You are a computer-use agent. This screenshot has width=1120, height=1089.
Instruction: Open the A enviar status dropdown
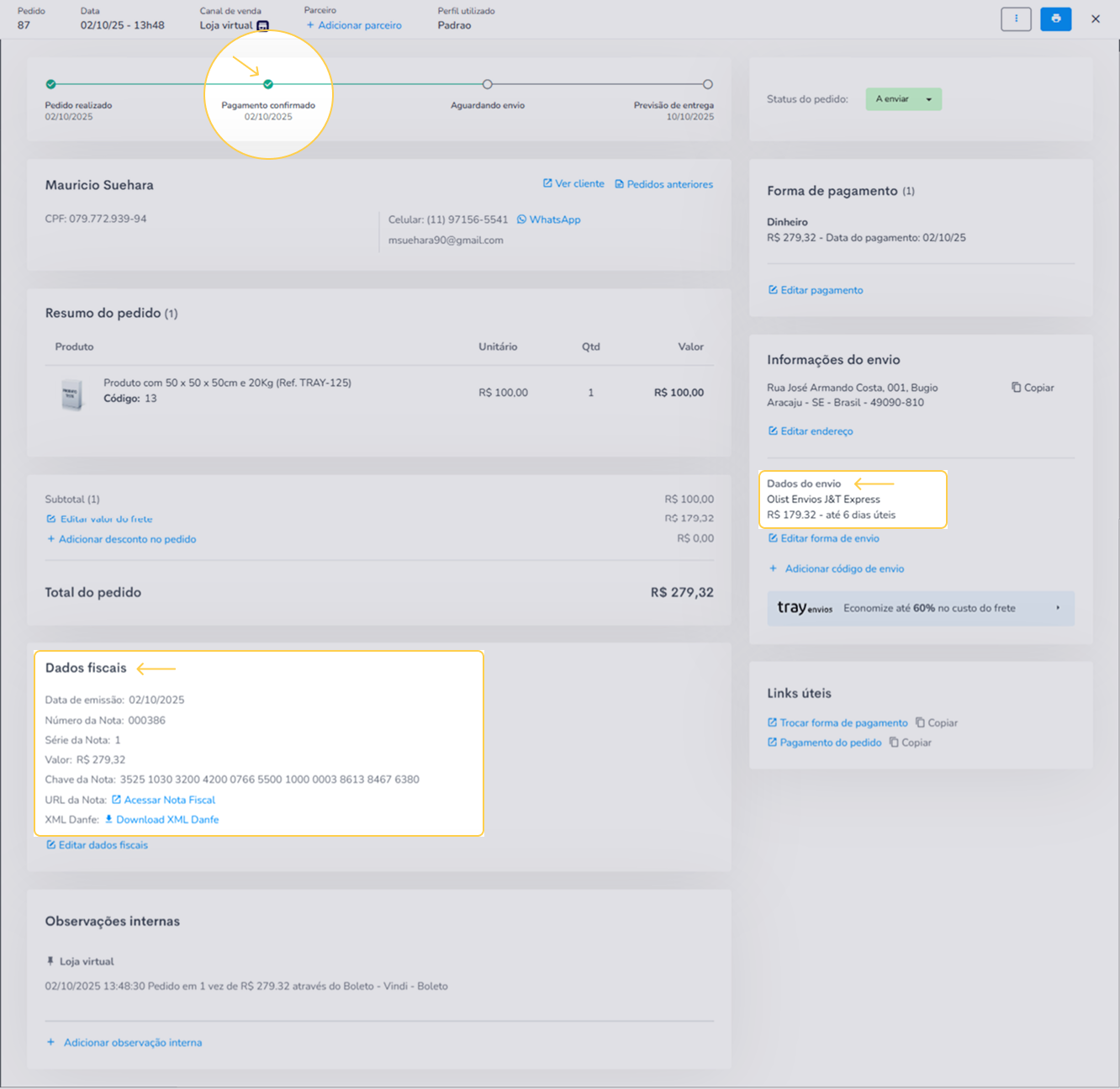point(903,99)
